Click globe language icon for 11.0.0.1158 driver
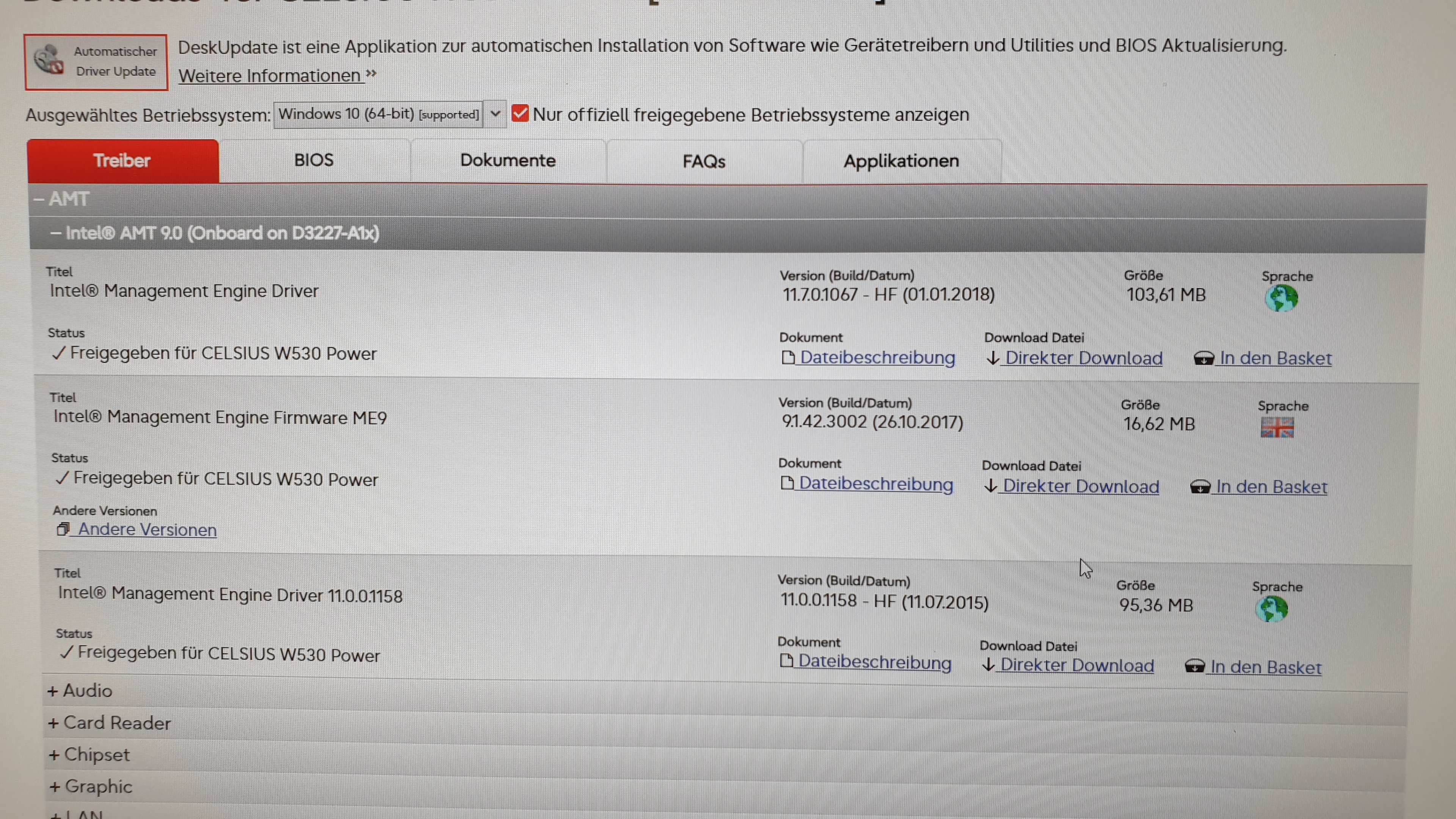 1272,609
